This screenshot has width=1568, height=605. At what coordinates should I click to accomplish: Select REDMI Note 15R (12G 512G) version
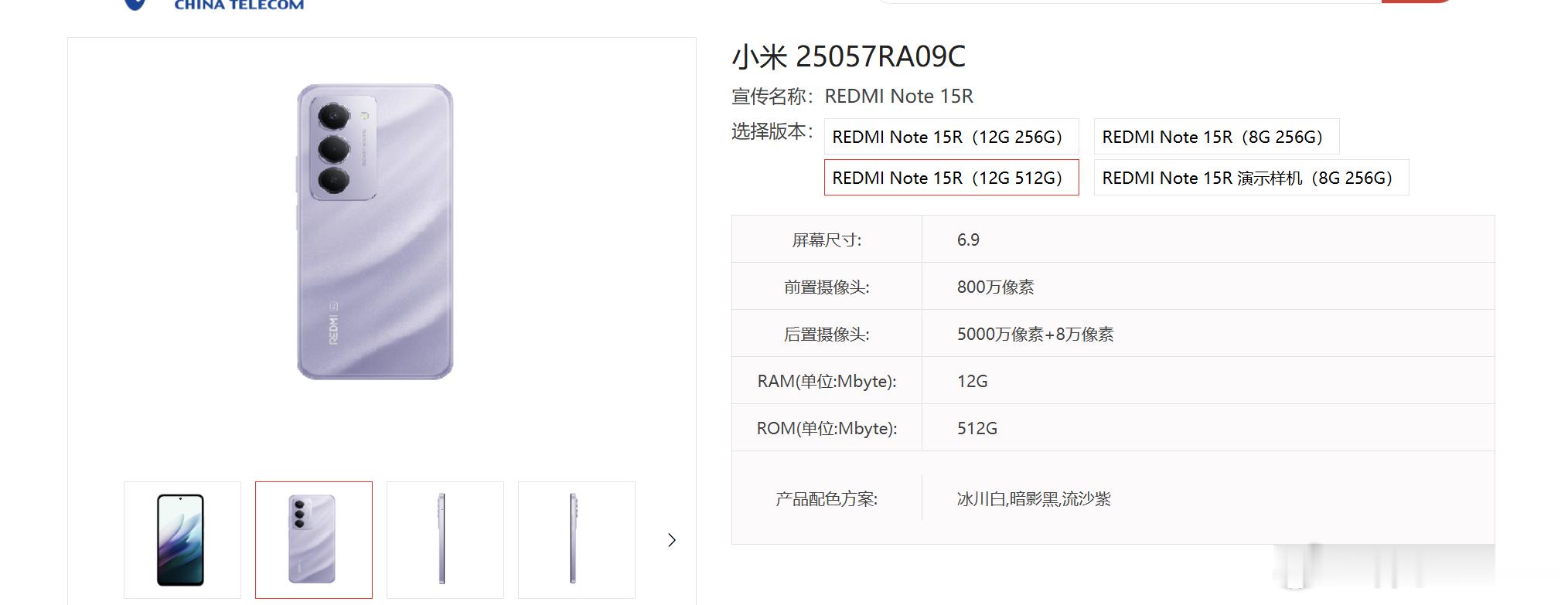pos(951,178)
